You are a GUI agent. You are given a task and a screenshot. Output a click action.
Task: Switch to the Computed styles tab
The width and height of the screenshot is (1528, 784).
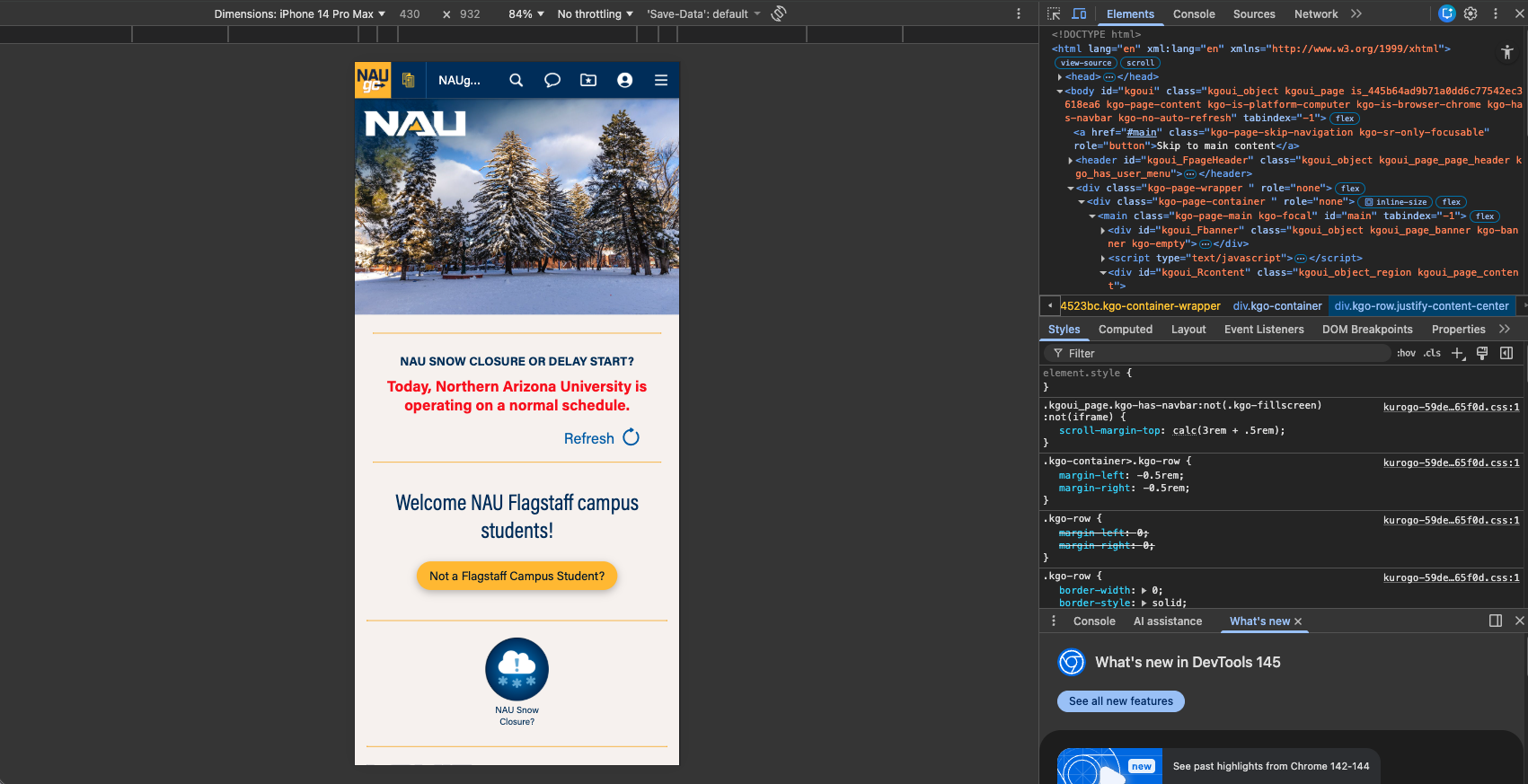tap(1125, 330)
